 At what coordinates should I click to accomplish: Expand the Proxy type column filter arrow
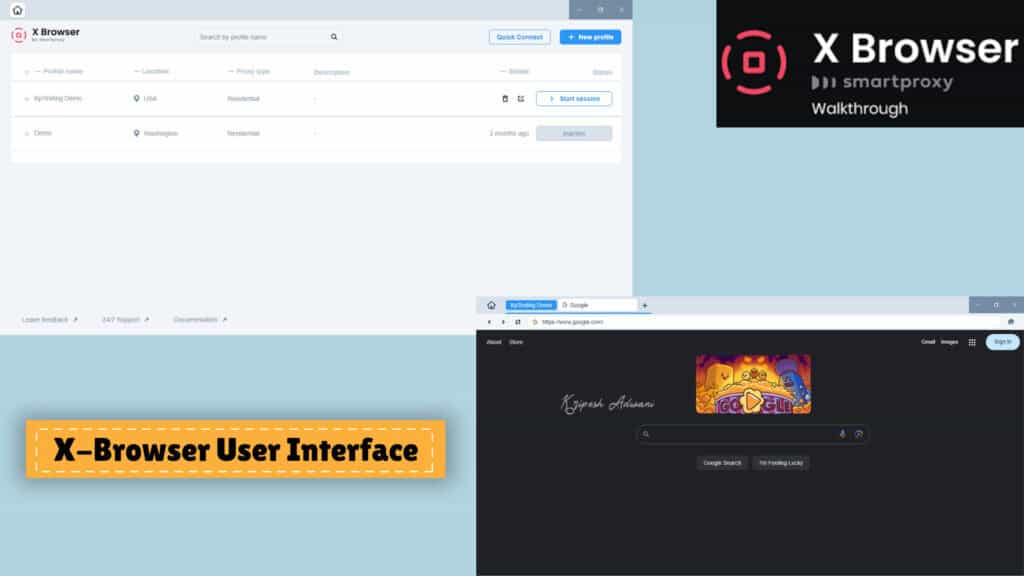click(x=228, y=71)
